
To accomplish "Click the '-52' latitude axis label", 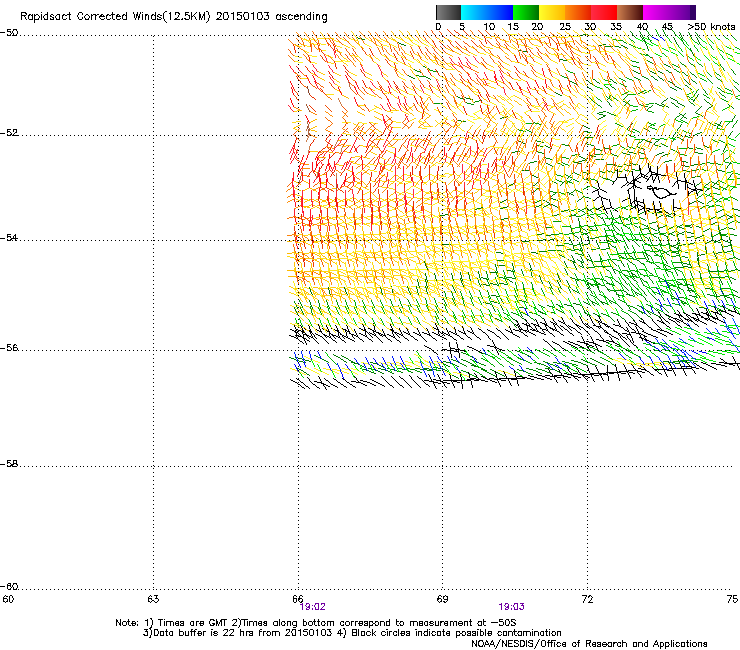I will (x=9, y=133).
